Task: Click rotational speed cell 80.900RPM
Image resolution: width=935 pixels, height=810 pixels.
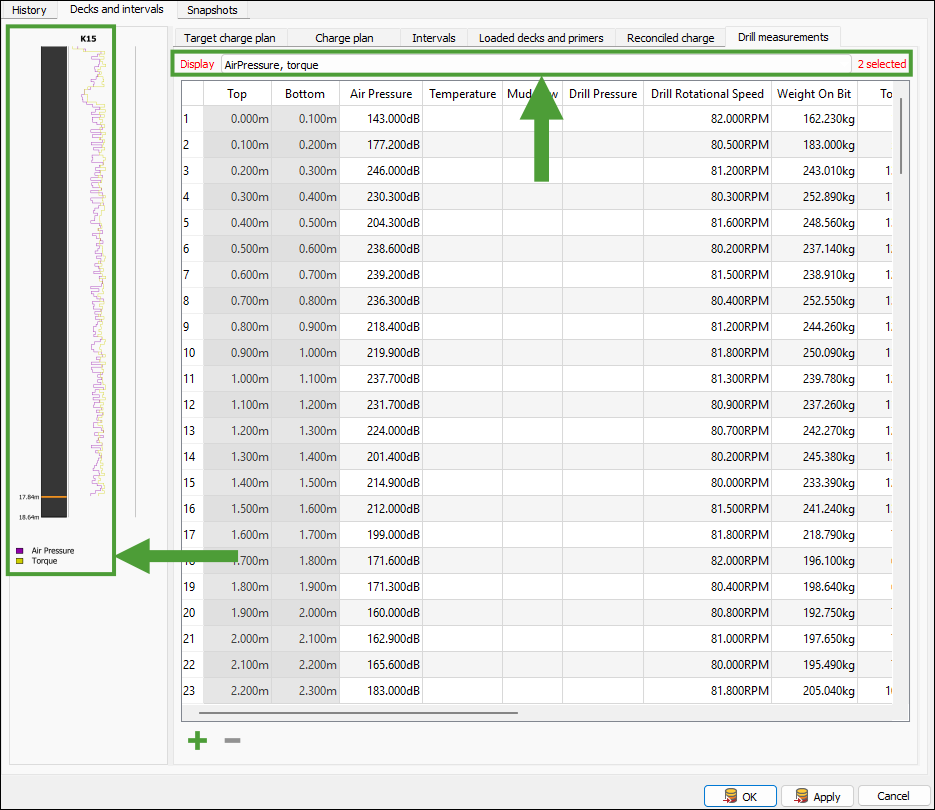Action: [x=707, y=404]
